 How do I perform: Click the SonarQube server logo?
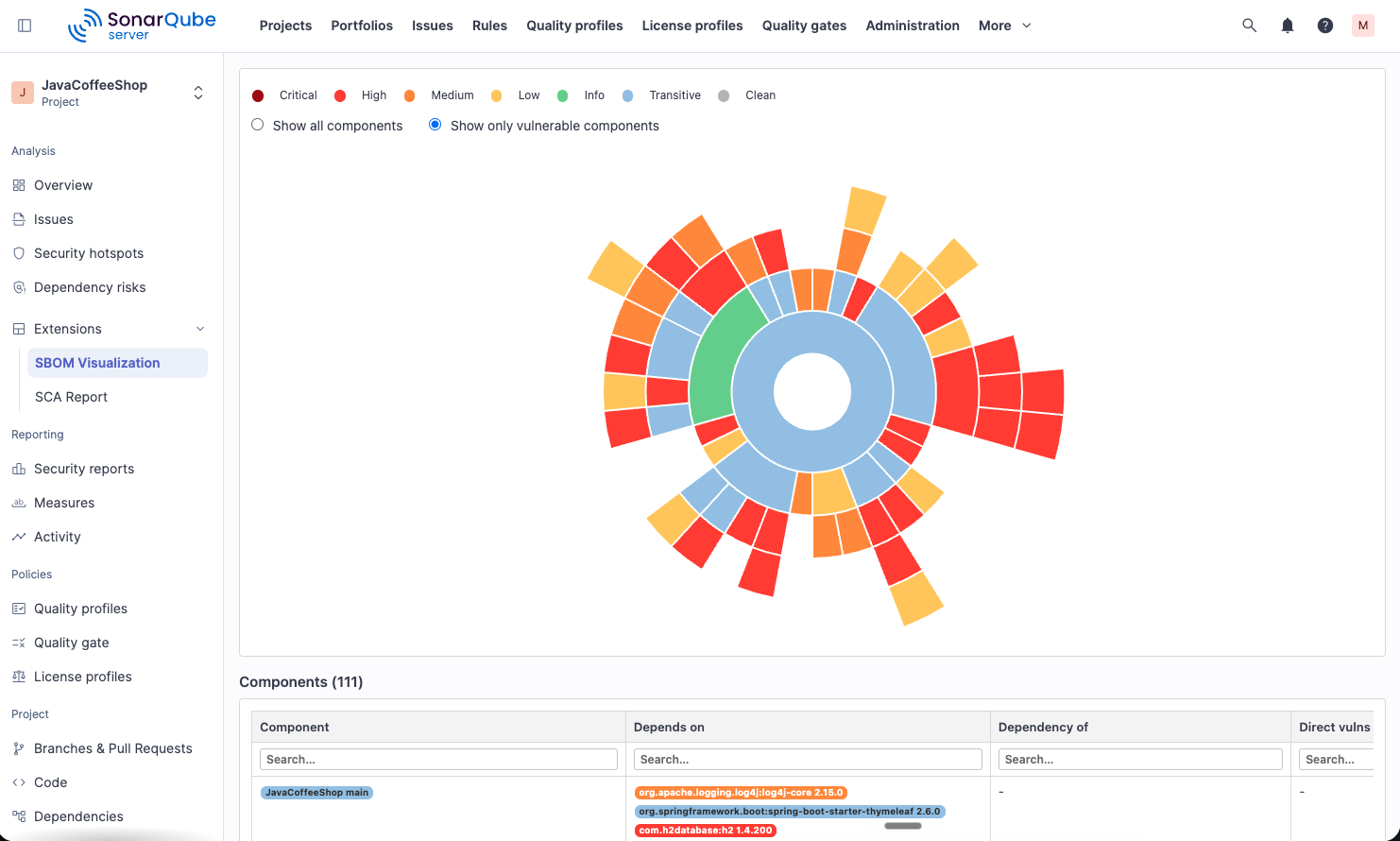pos(142,26)
